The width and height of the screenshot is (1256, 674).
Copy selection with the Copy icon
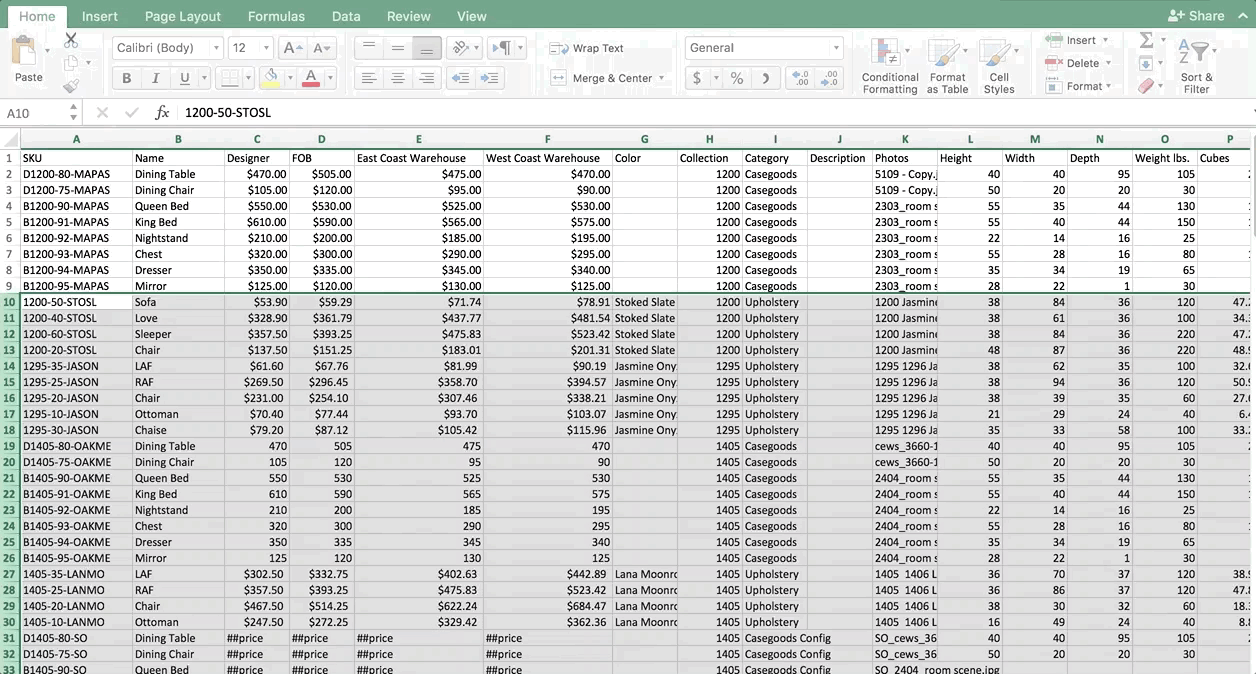pos(71,64)
